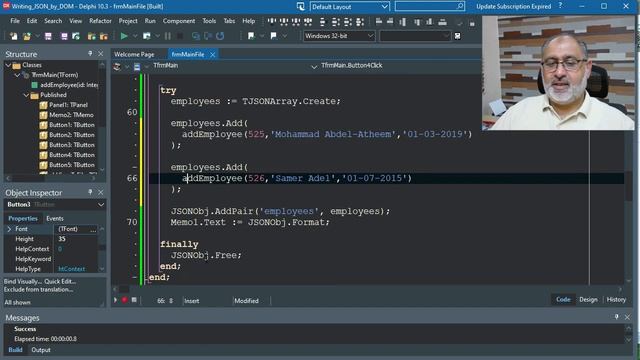Open the File menu
640x360 pixels.
pos(15,21)
